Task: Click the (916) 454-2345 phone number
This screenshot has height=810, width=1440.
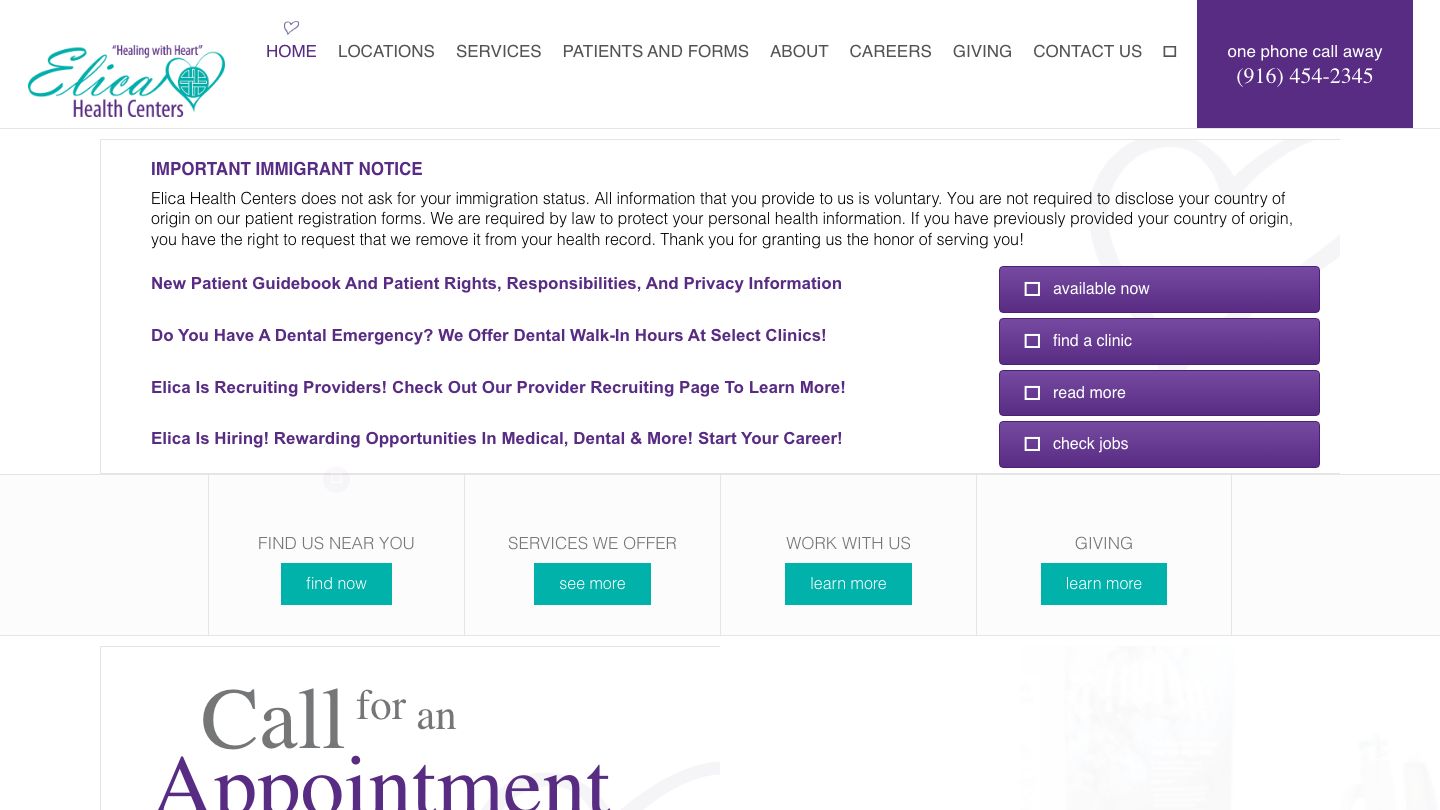Action: (x=1304, y=76)
